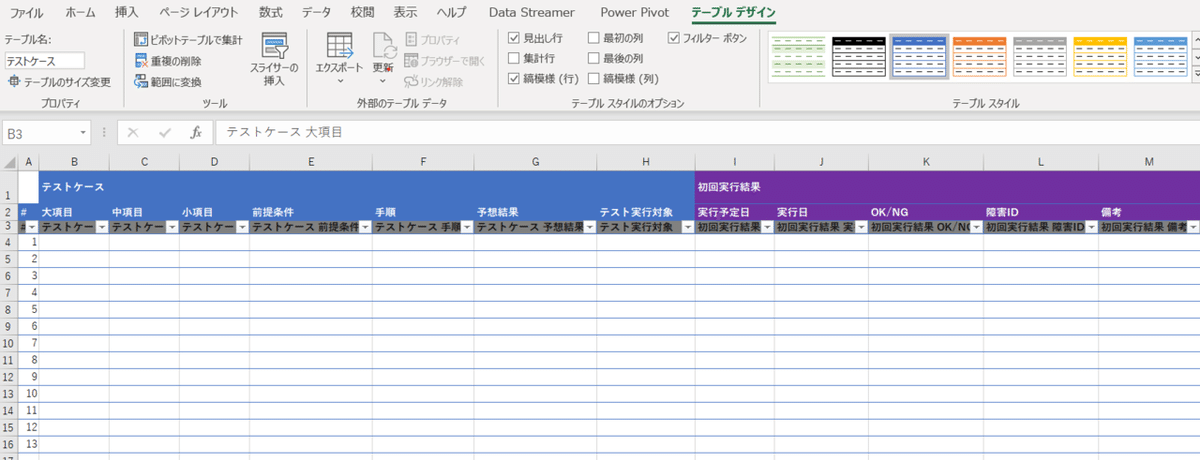Viewport: 1200px width, 460px height.
Task: Select row 10 header
Action: point(9,343)
